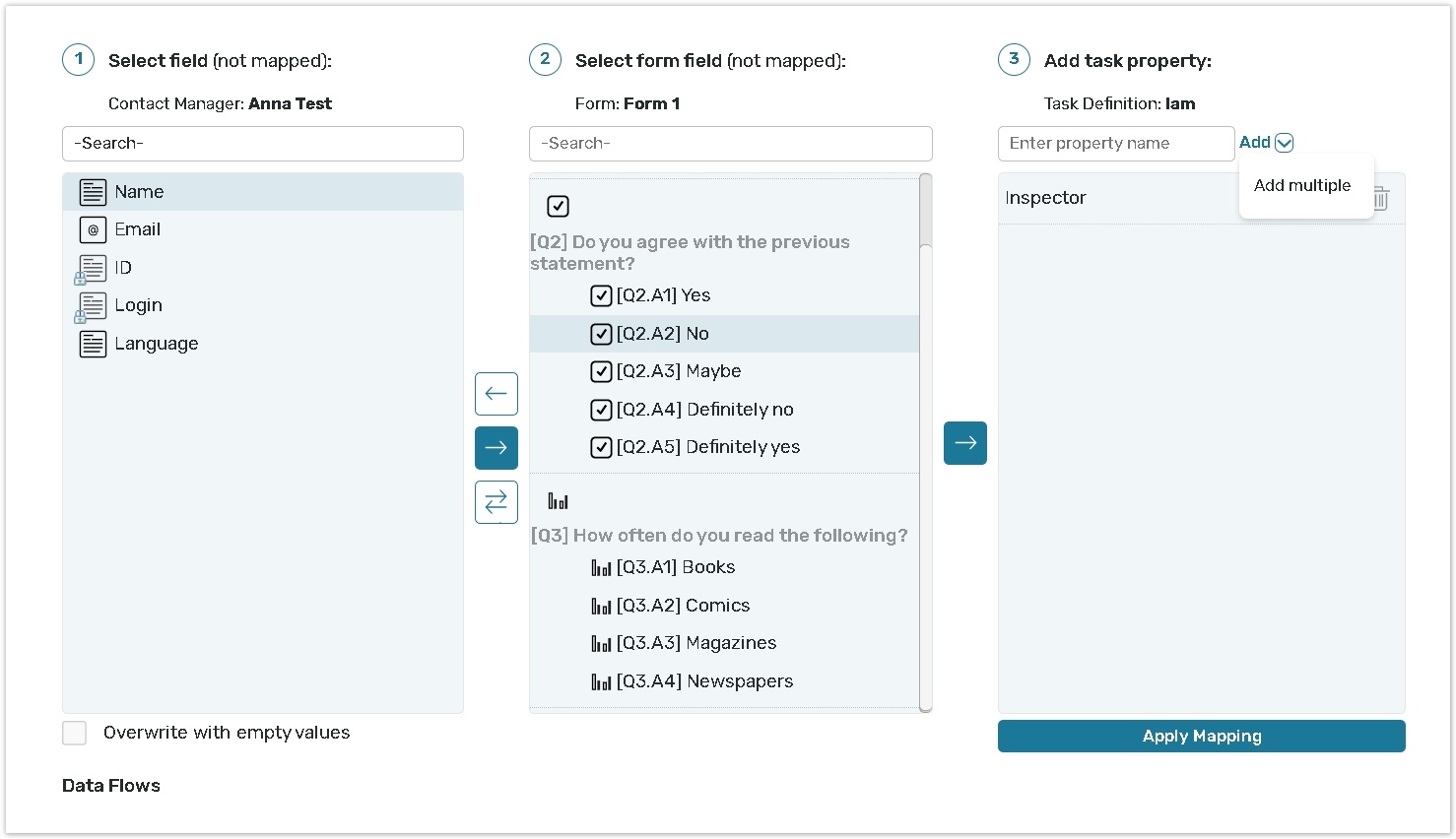1456x839 pixels.
Task: Expand question Q2 Do you agree header
Action: pos(689,252)
